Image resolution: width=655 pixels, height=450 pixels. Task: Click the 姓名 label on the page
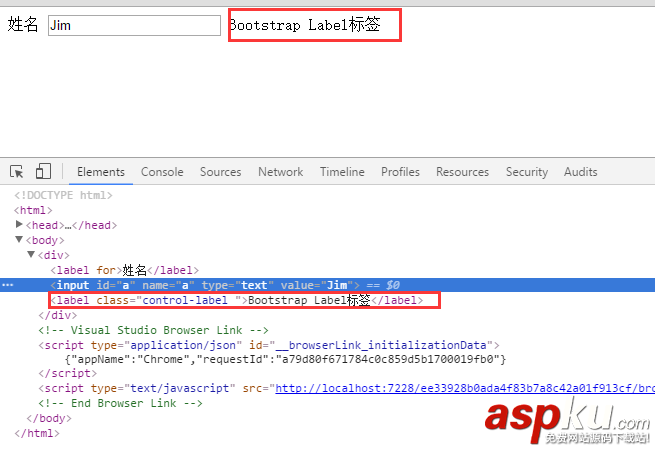click(23, 24)
